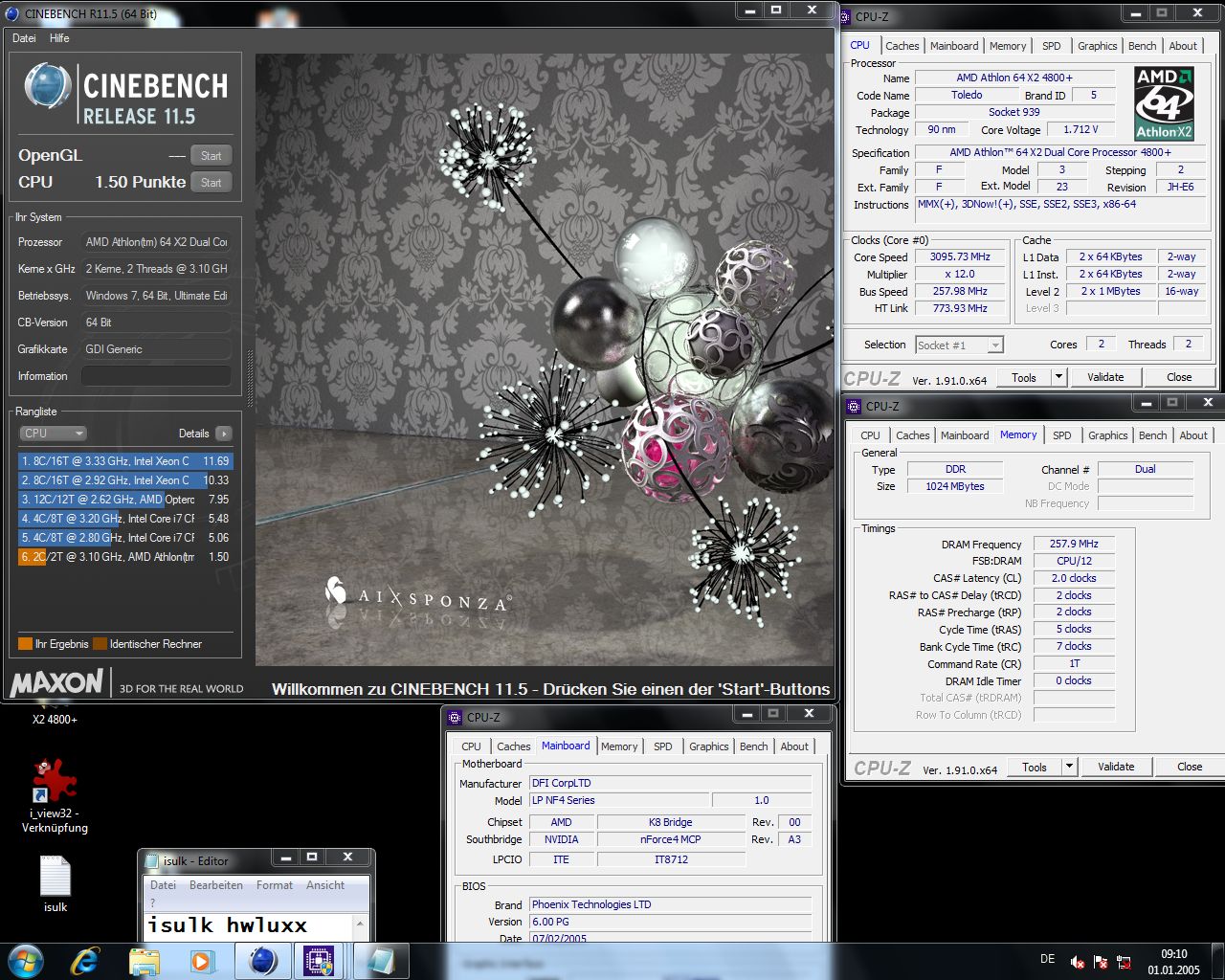This screenshot has height=980, width=1225.
Task: Open the Windows Start orb
Action: pos(26,960)
